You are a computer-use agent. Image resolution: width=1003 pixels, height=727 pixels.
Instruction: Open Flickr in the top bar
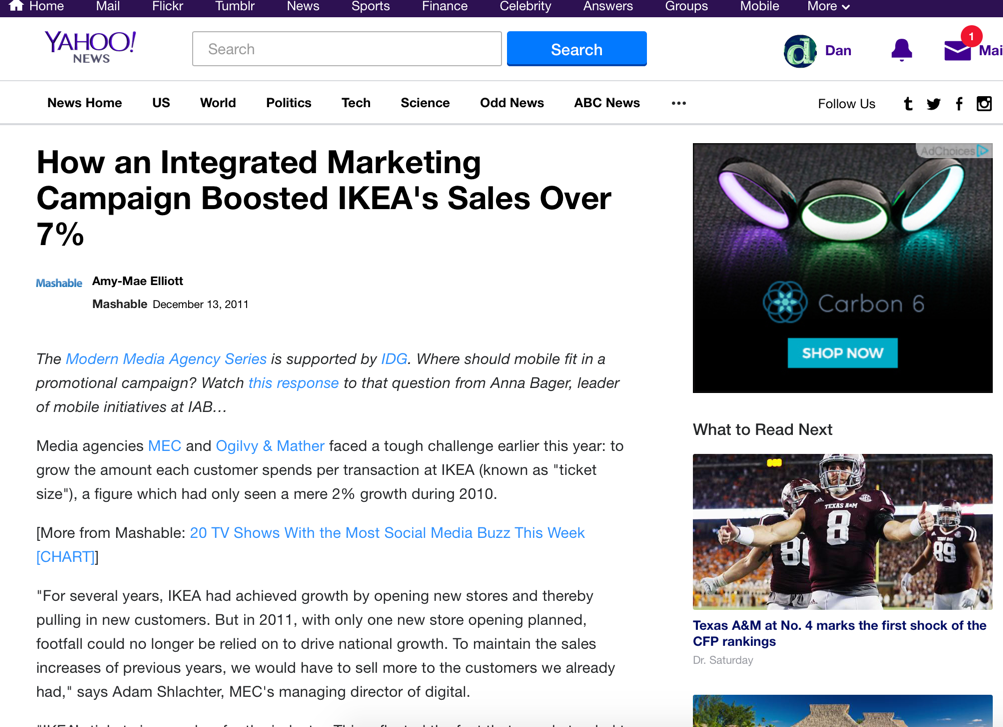(168, 6)
